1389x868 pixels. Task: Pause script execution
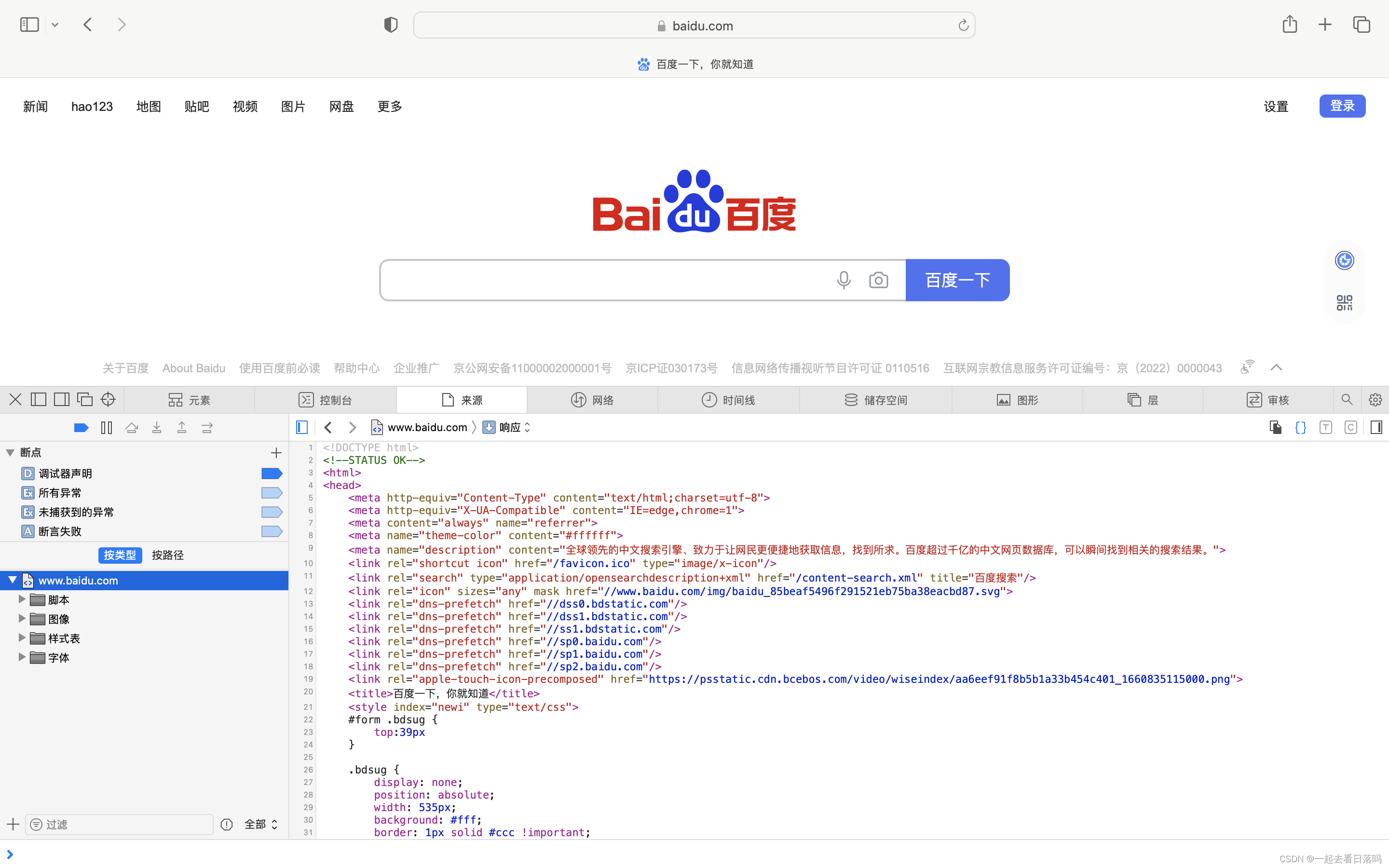[107, 428]
